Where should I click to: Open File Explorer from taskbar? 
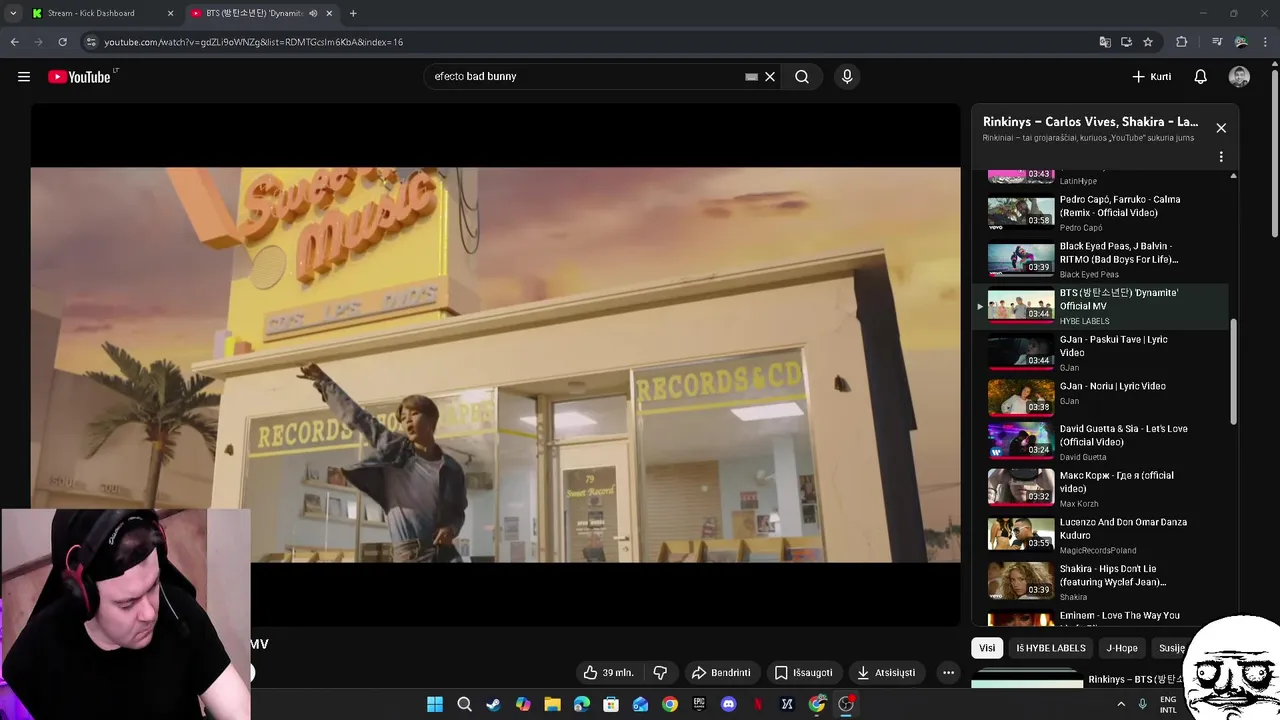(552, 705)
